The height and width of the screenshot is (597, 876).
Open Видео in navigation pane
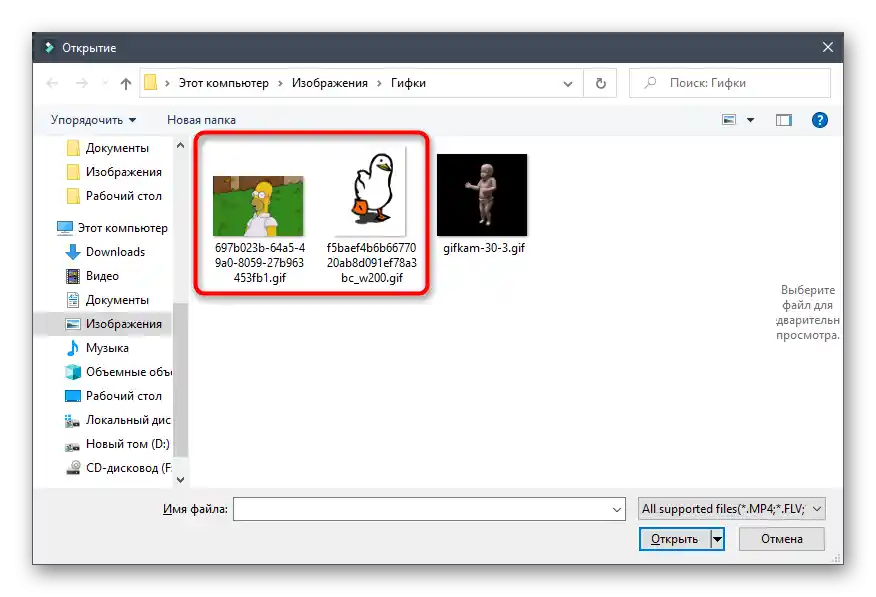pos(92,276)
